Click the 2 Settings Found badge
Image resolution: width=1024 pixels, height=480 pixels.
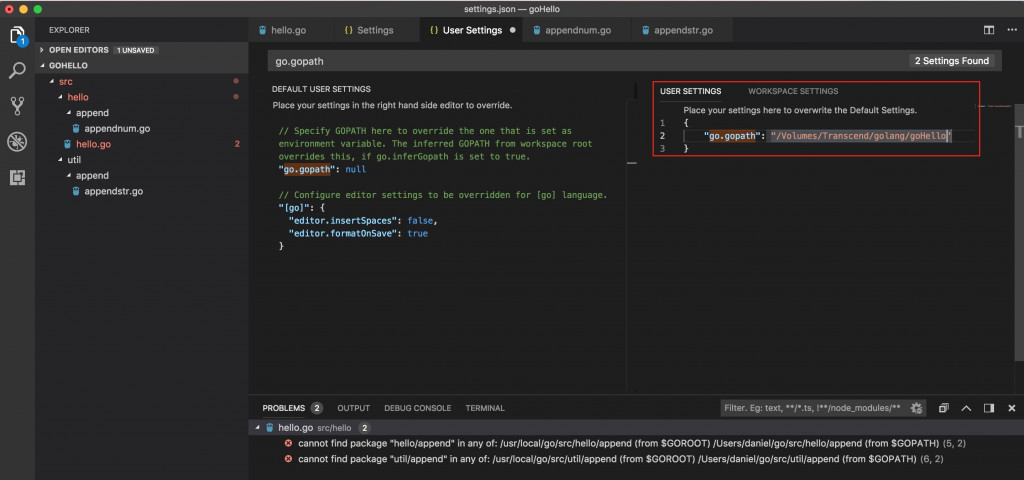tap(952, 61)
